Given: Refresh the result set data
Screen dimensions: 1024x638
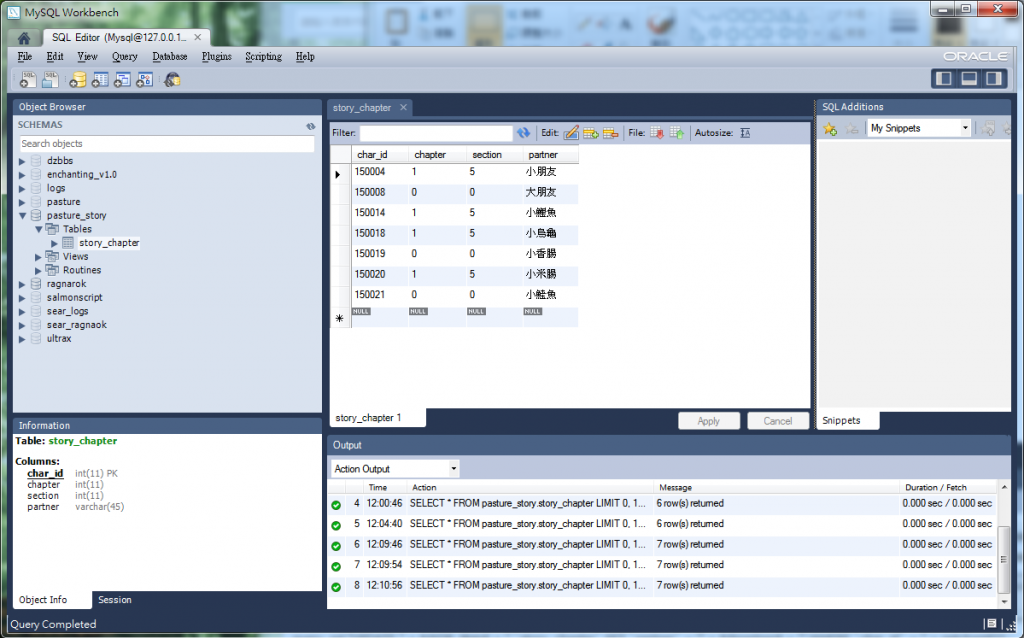Looking at the screenshot, I should [524, 133].
